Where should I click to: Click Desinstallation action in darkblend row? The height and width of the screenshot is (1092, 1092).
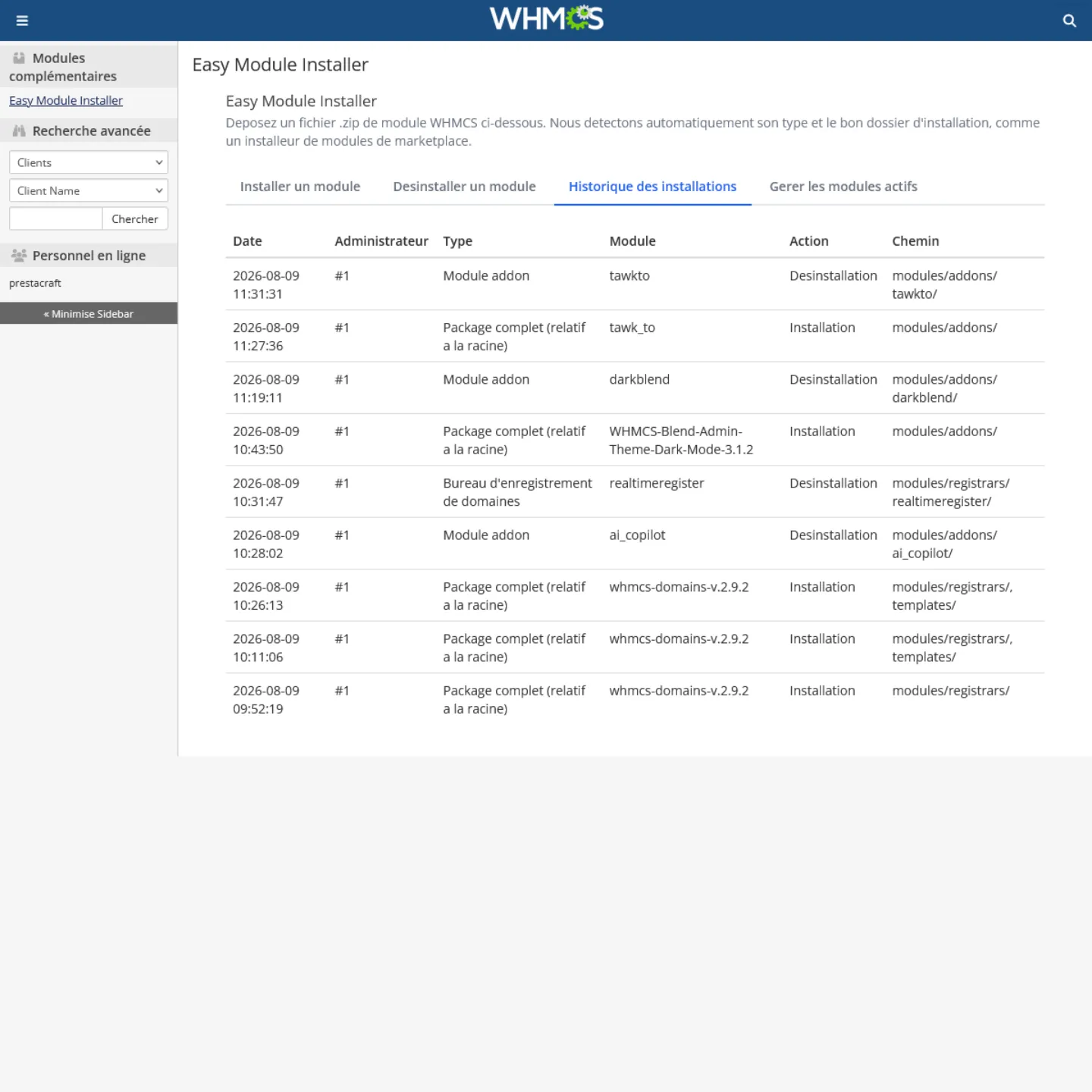tap(833, 379)
